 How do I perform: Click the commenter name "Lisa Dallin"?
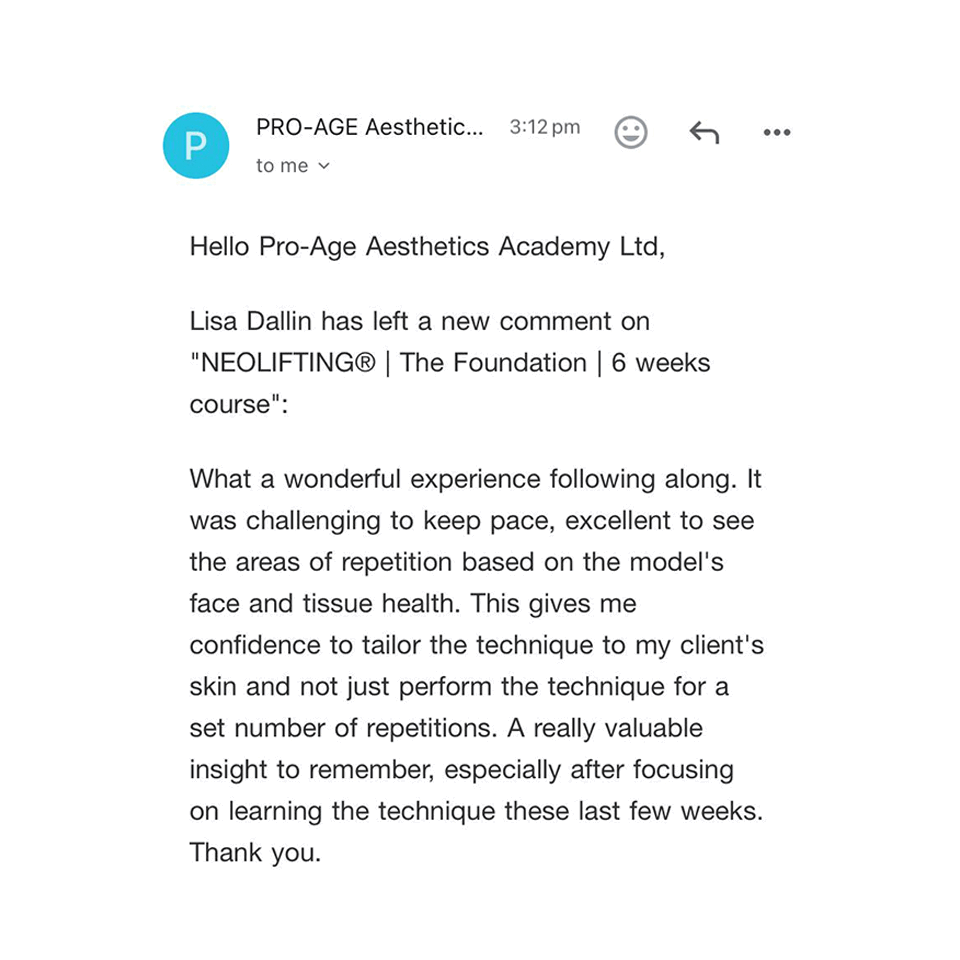click(x=253, y=321)
